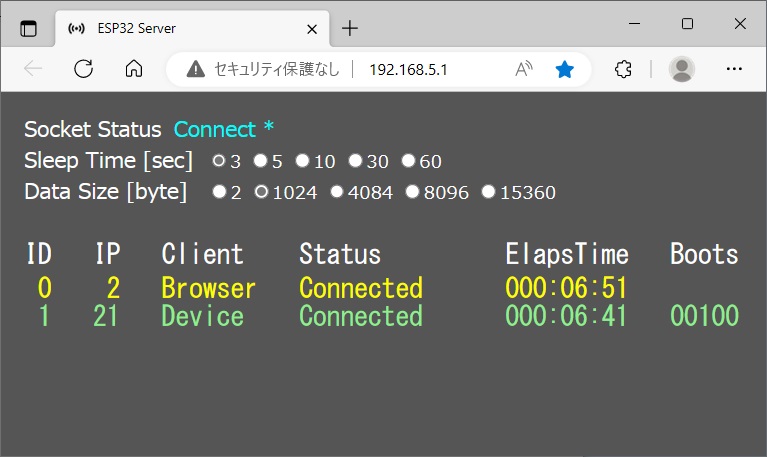Screen dimensions: 767x457
Task: Click the favorites star icon
Action: (565, 69)
